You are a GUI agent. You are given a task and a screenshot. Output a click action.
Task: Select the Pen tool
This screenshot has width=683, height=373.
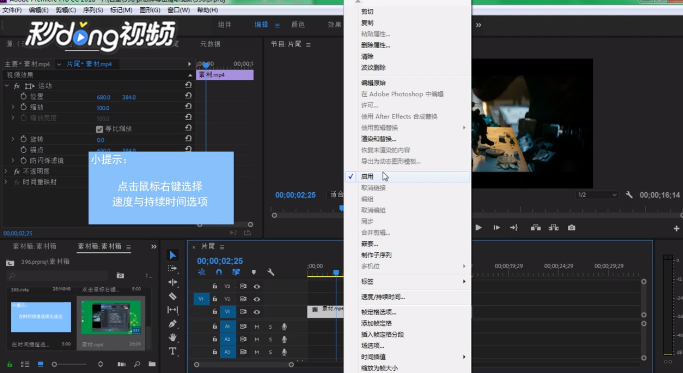pos(172,324)
